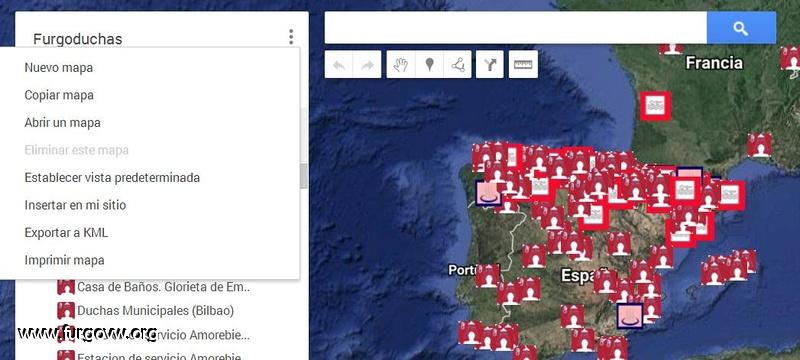Open Duchas Municipales (Bilbao) list item
800x360 pixels.
coord(155,311)
